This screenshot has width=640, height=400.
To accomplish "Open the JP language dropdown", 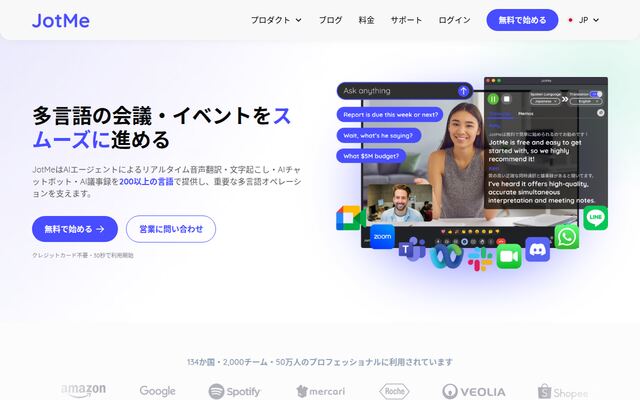I will point(589,20).
